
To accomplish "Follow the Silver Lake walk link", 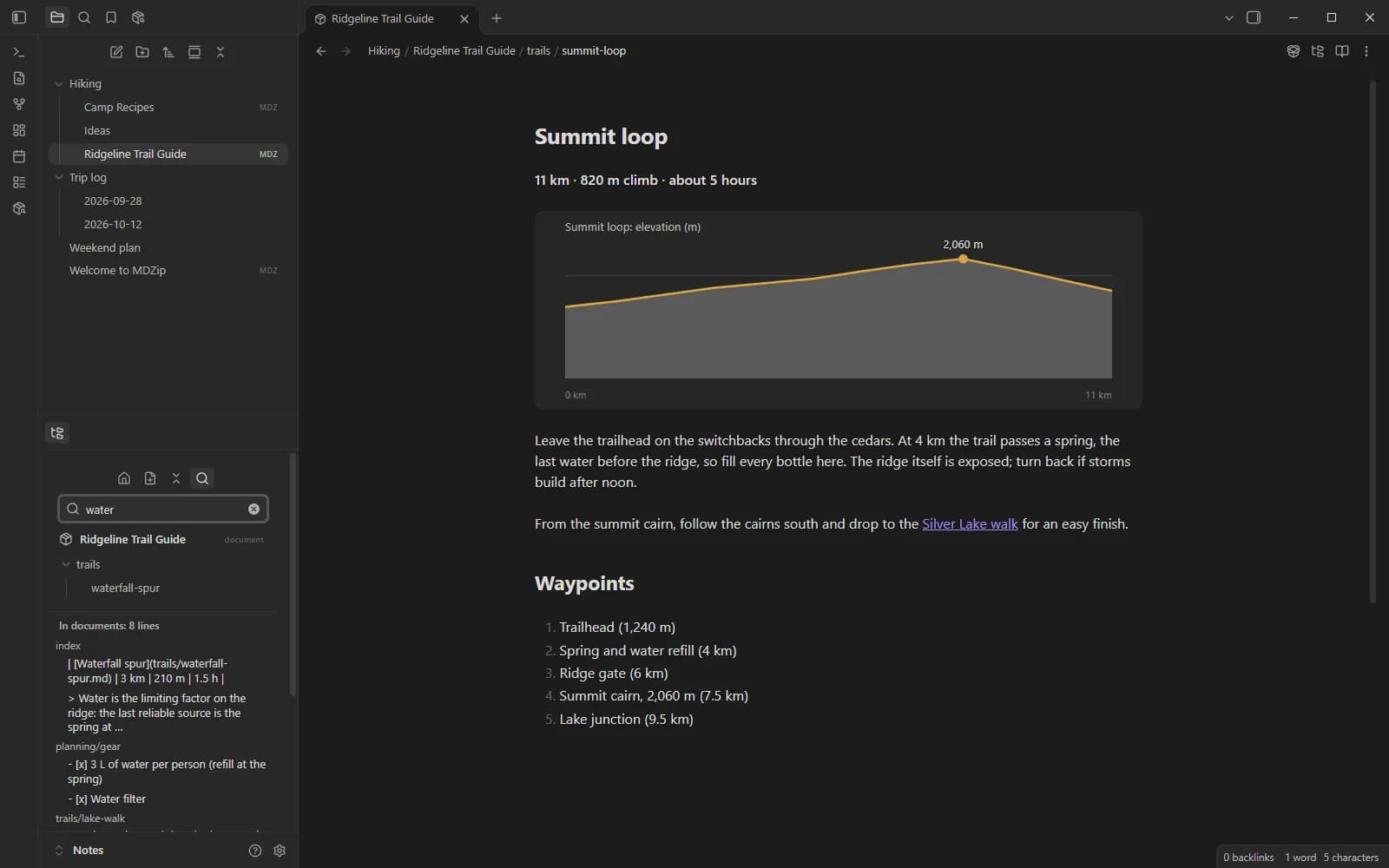I will tap(970, 524).
